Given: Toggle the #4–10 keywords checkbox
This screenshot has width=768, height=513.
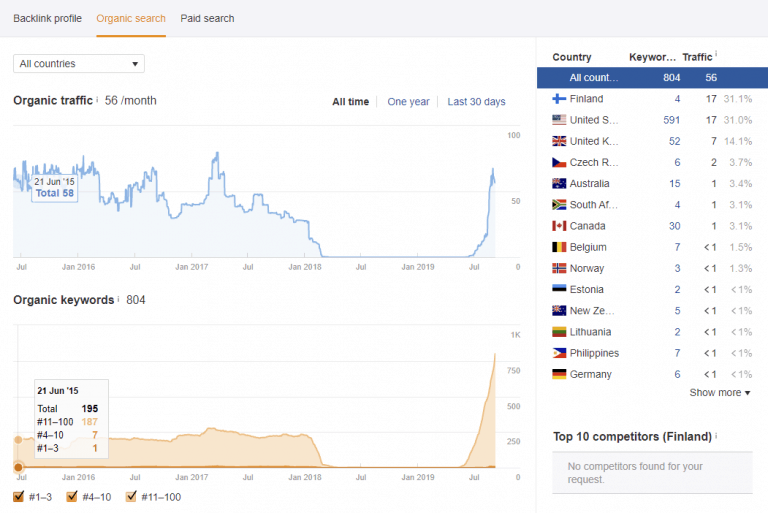Looking at the screenshot, I should click(x=73, y=497).
